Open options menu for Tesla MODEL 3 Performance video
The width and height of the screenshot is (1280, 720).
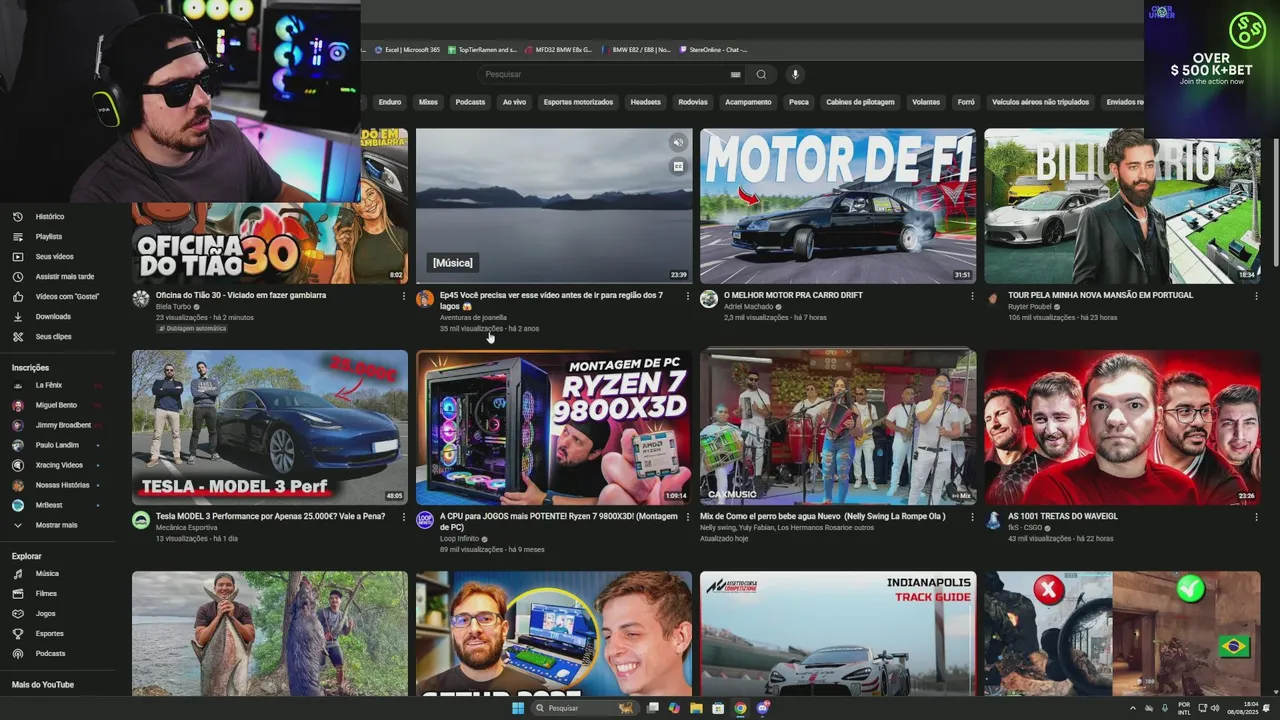(404, 517)
